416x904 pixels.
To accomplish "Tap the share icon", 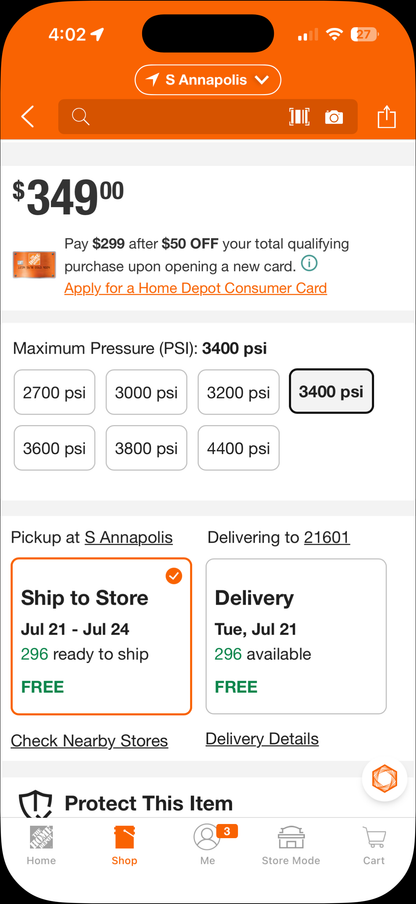I will tap(387, 116).
